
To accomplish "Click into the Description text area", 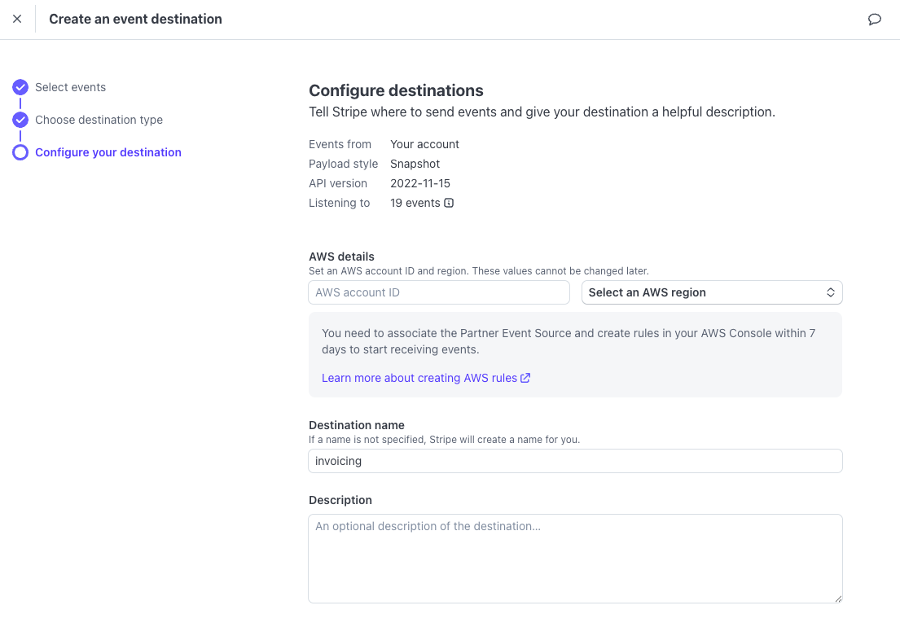I will point(575,558).
